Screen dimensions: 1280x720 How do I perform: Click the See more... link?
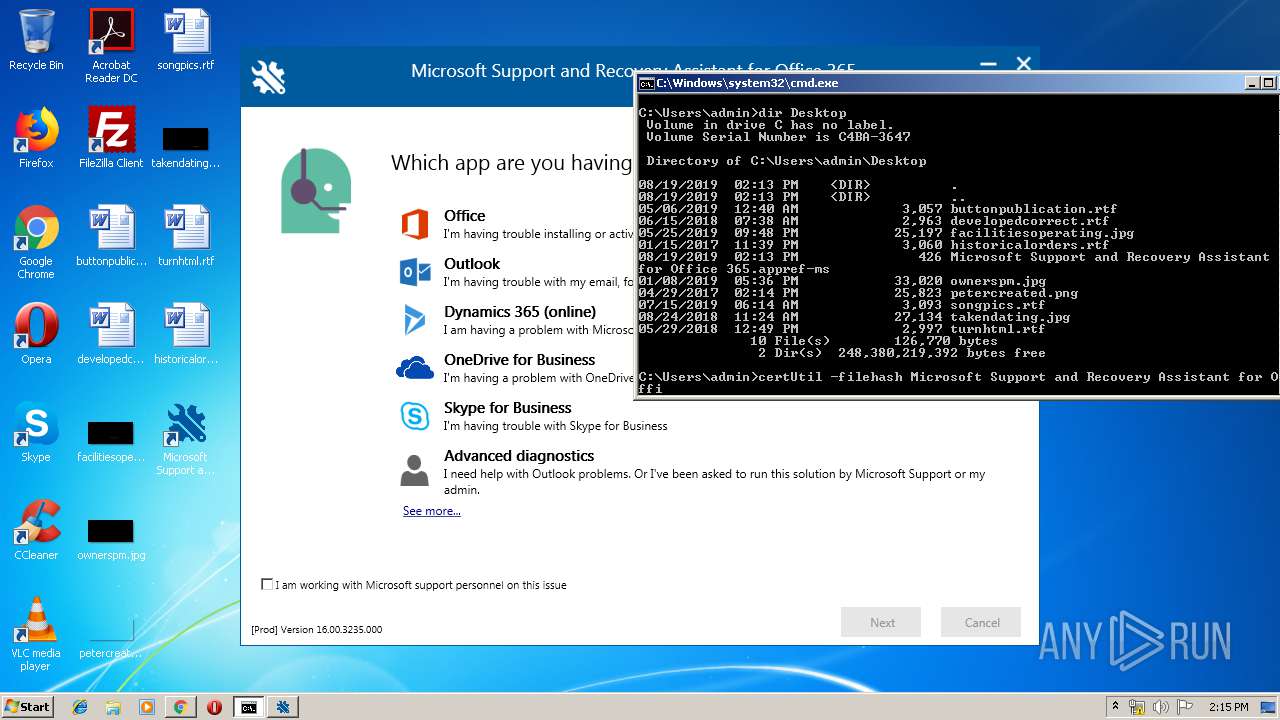click(x=432, y=511)
